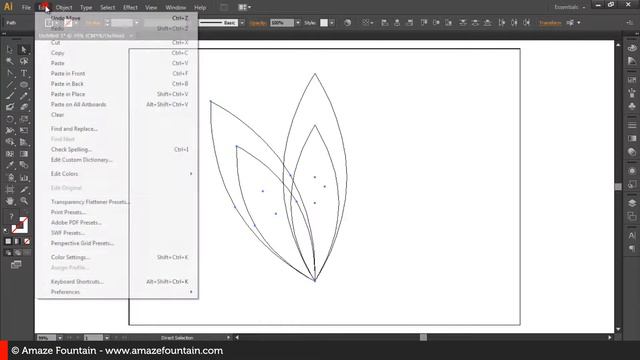Switch paint mode to Color
This screenshot has width=640, height=360.
click(x=8, y=242)
